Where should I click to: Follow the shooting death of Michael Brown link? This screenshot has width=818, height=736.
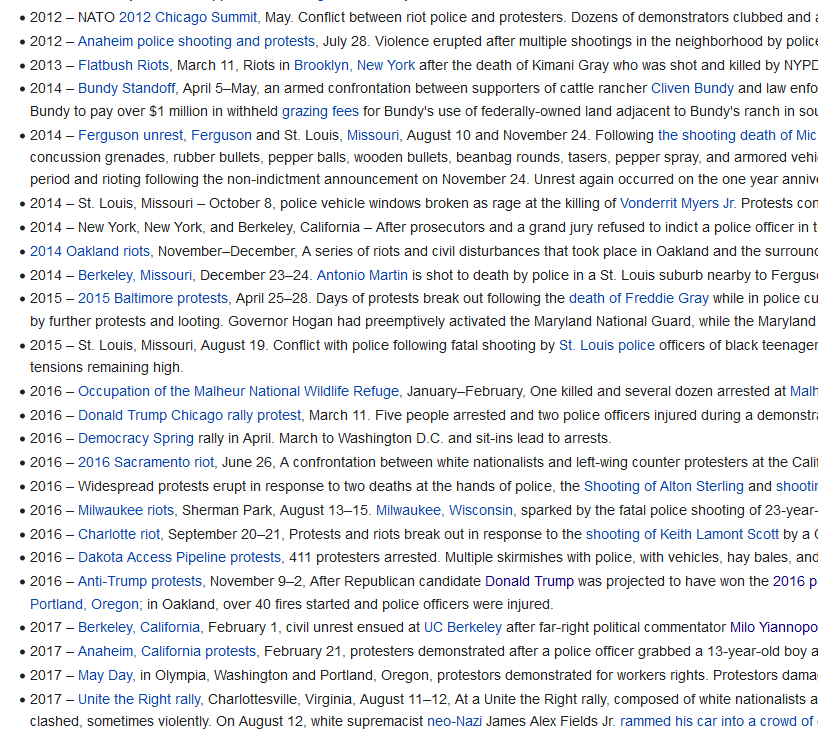(x=738, y=135)
